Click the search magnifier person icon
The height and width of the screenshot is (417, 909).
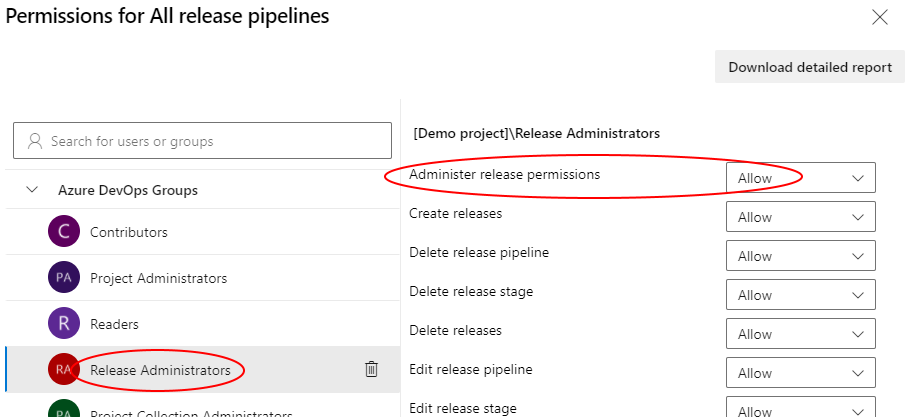[36, 141]
